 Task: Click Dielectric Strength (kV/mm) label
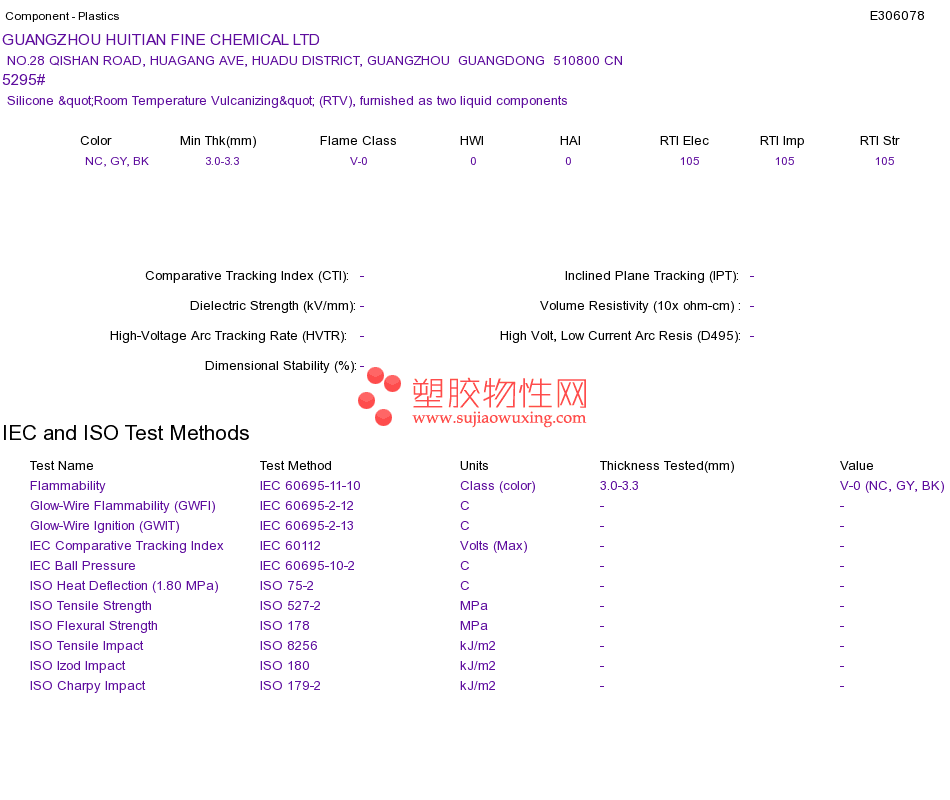pyautogui.click(x=273, y=305)
